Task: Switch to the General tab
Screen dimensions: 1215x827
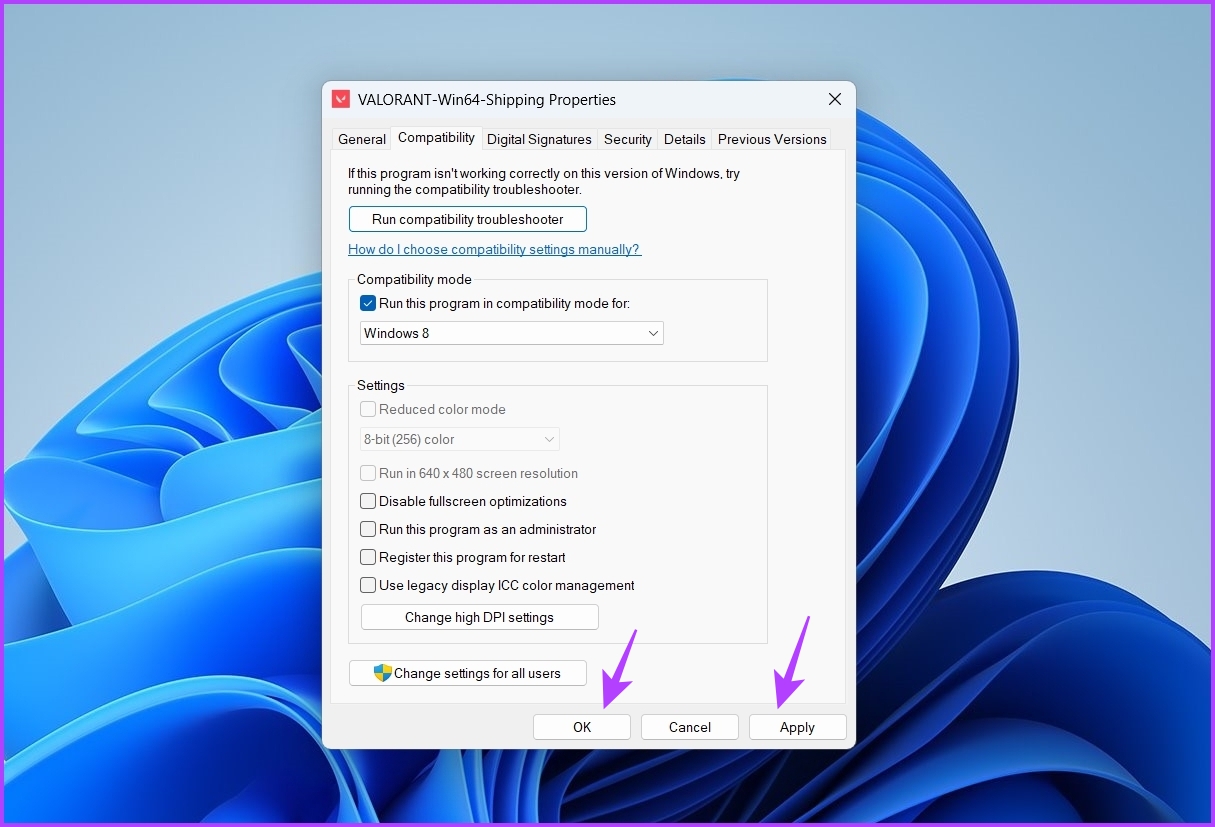Action: [361, 139]
